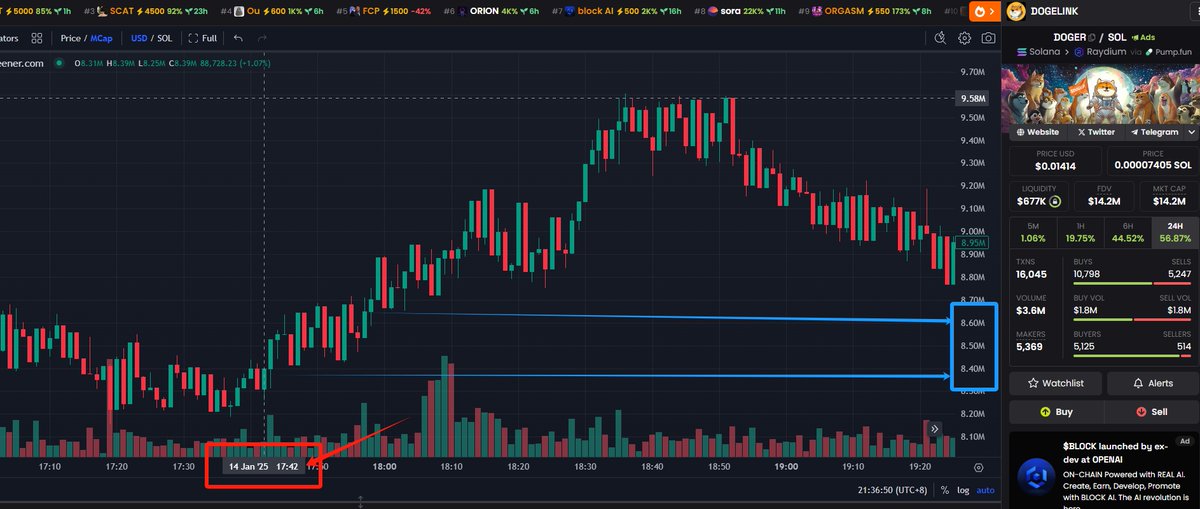Click the 8.95M current price label
1200x509 pixels.
(973, 243)
